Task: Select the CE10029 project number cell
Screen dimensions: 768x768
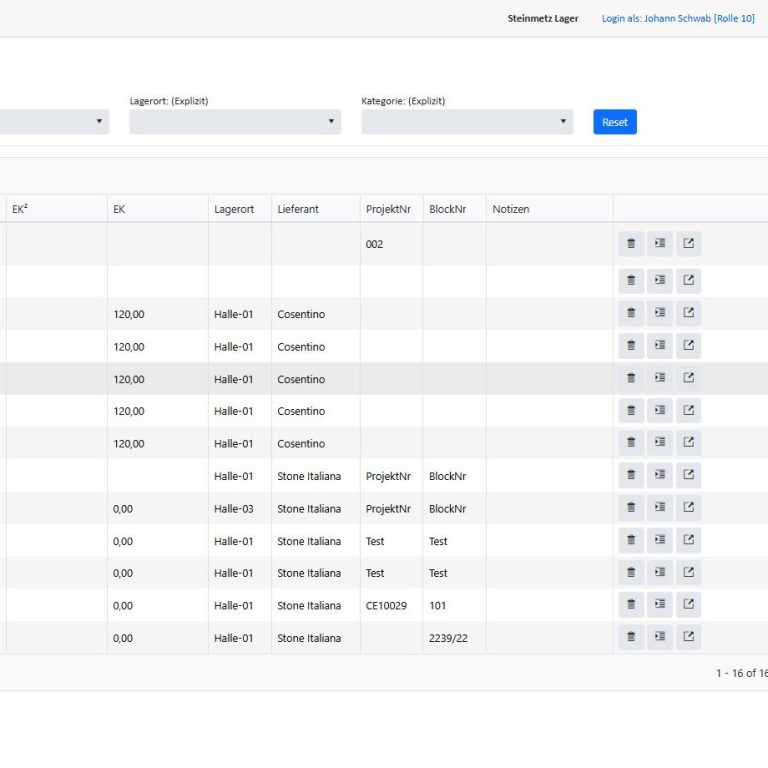Action: tap(391, 605)
